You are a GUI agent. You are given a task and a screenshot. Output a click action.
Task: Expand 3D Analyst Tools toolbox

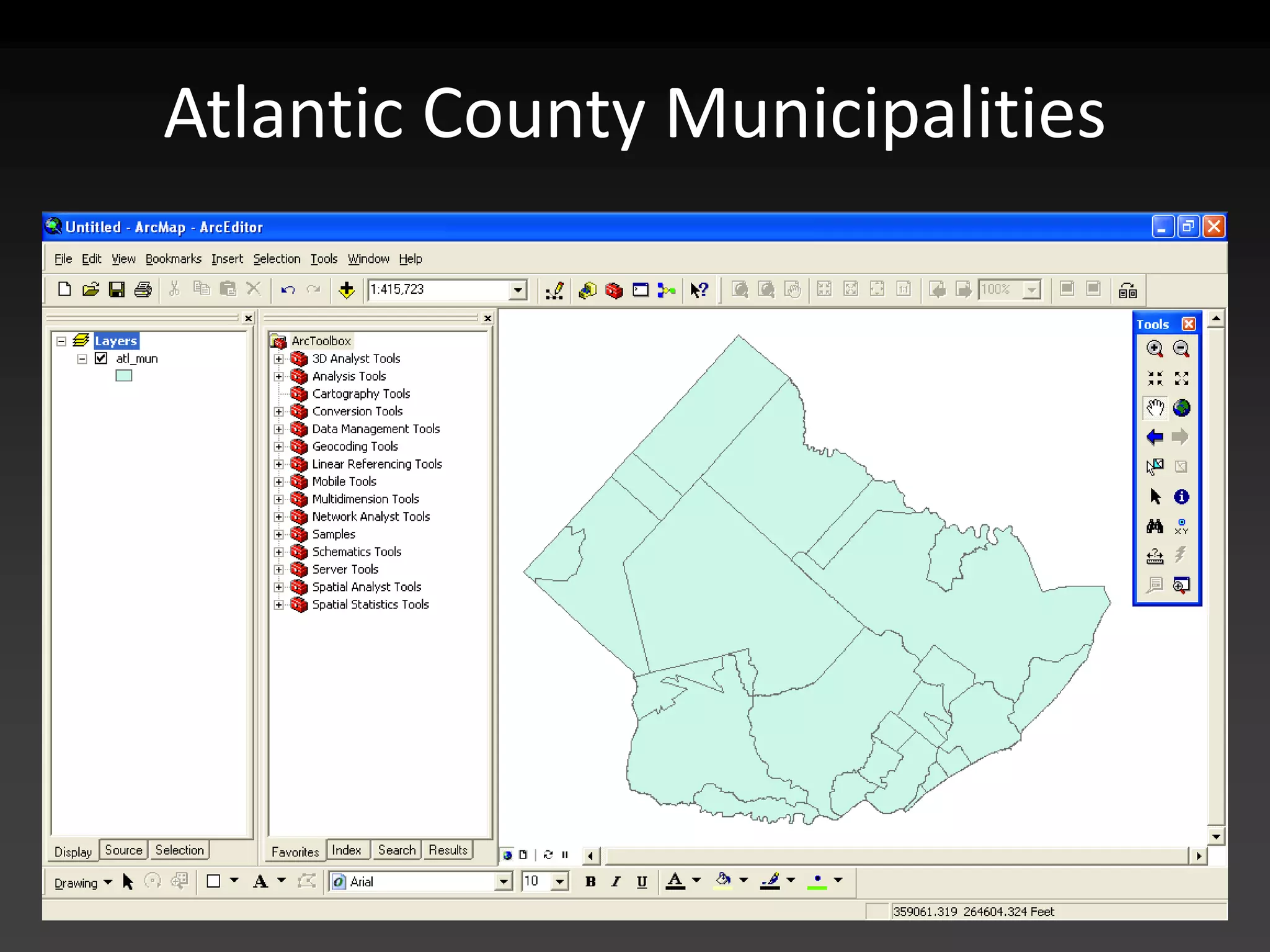(278, 359)
